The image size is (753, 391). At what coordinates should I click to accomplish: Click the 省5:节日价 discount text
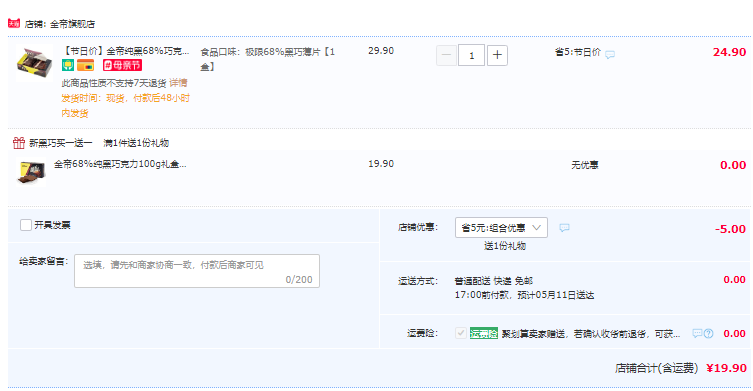click(x=578, y=52)
